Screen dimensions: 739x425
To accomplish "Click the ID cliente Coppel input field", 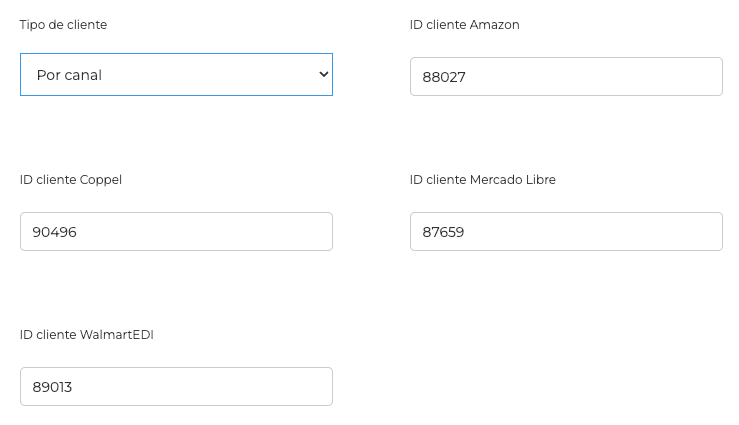I will coord(176,231).
